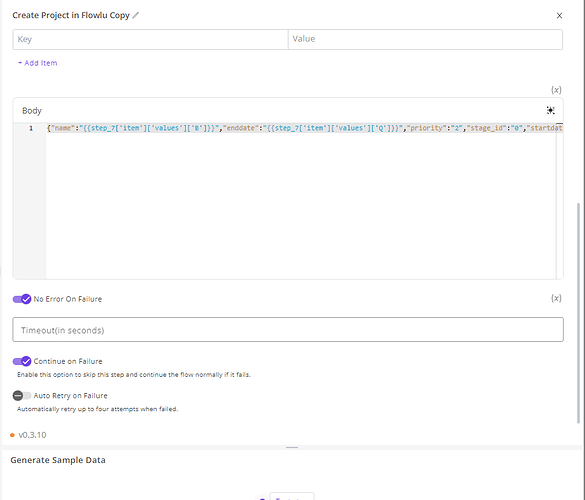Click the dynamic value (x) icon above Body
Image resolution: width=585 pixels, height=500 pixels.
coord(556,90)
